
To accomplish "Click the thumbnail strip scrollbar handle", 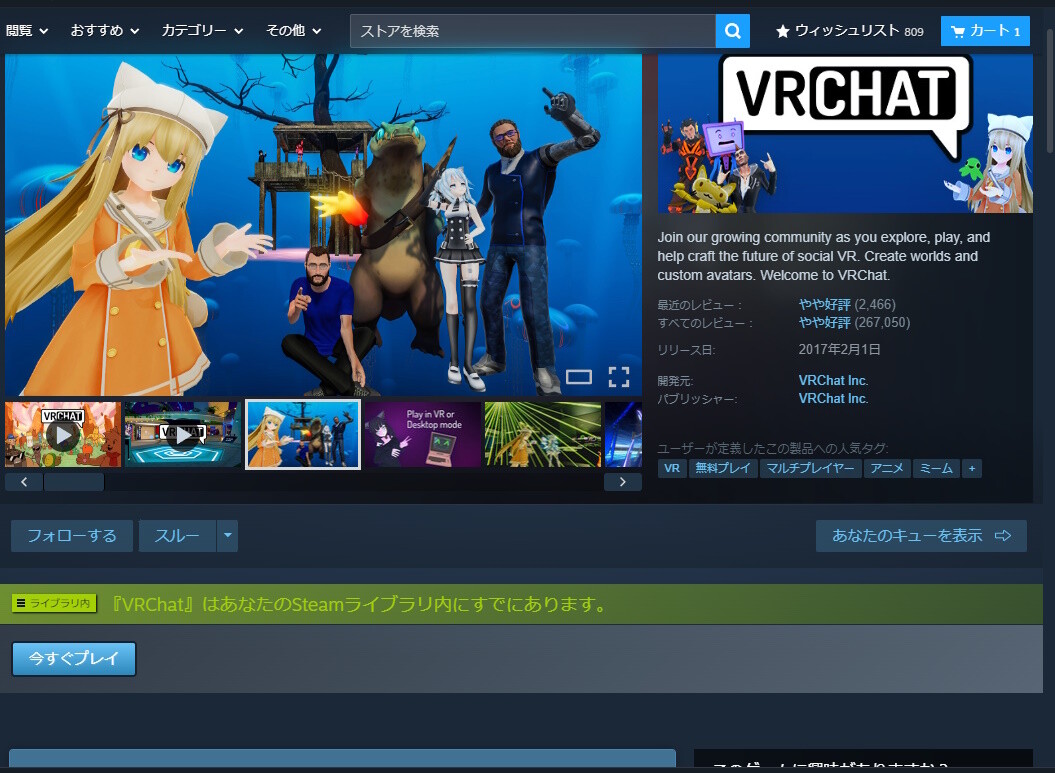I will (74, 482).
